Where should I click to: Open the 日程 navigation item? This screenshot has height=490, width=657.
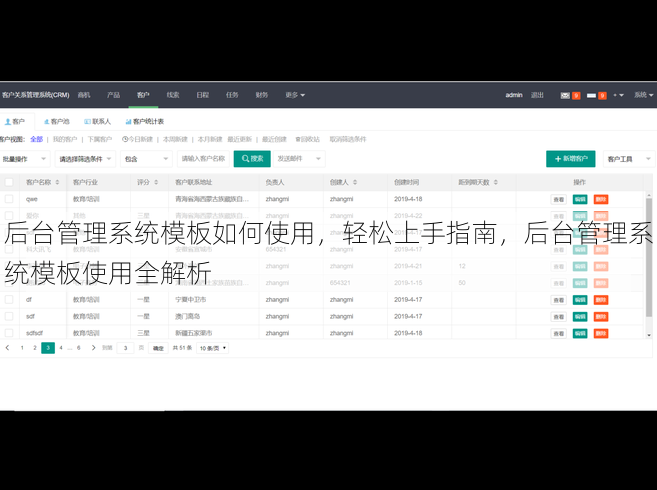click(x=203, y=95)
